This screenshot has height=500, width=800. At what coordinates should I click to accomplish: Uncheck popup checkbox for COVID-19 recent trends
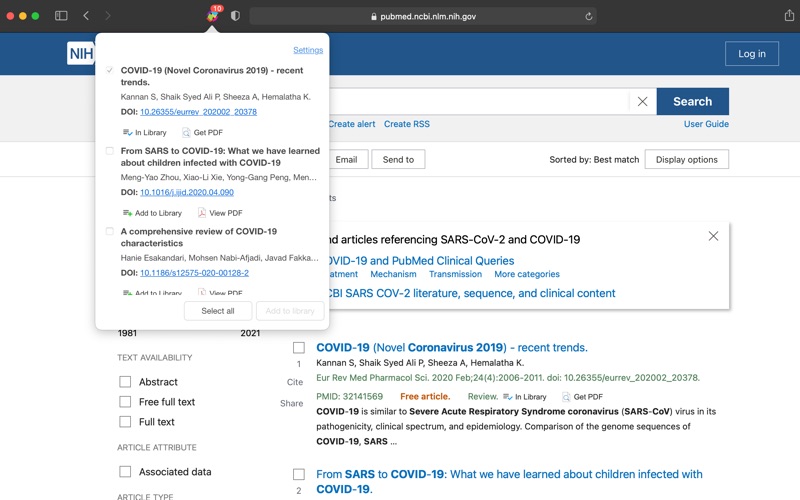109,70
